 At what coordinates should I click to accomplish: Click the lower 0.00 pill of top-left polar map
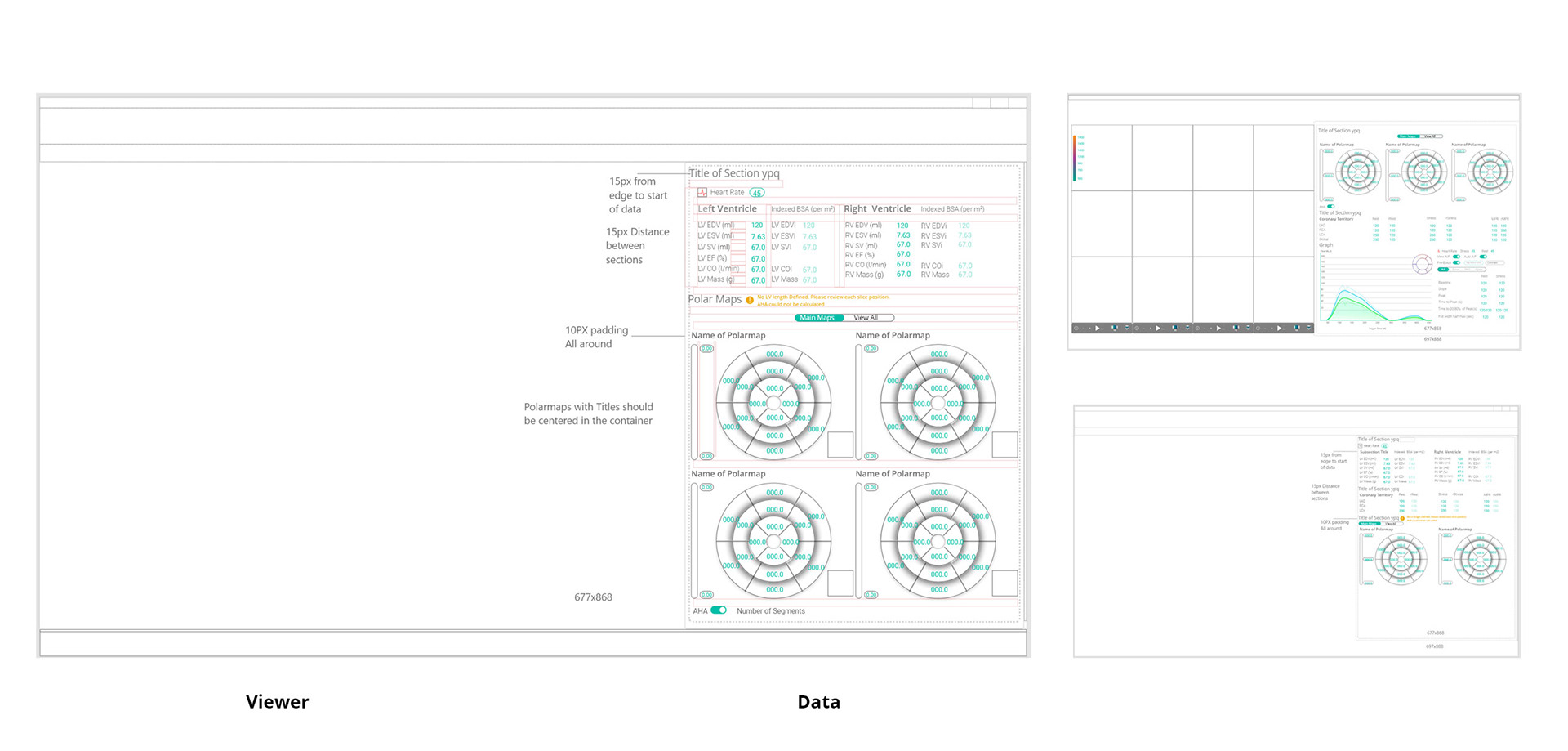[x=707, y=456]
